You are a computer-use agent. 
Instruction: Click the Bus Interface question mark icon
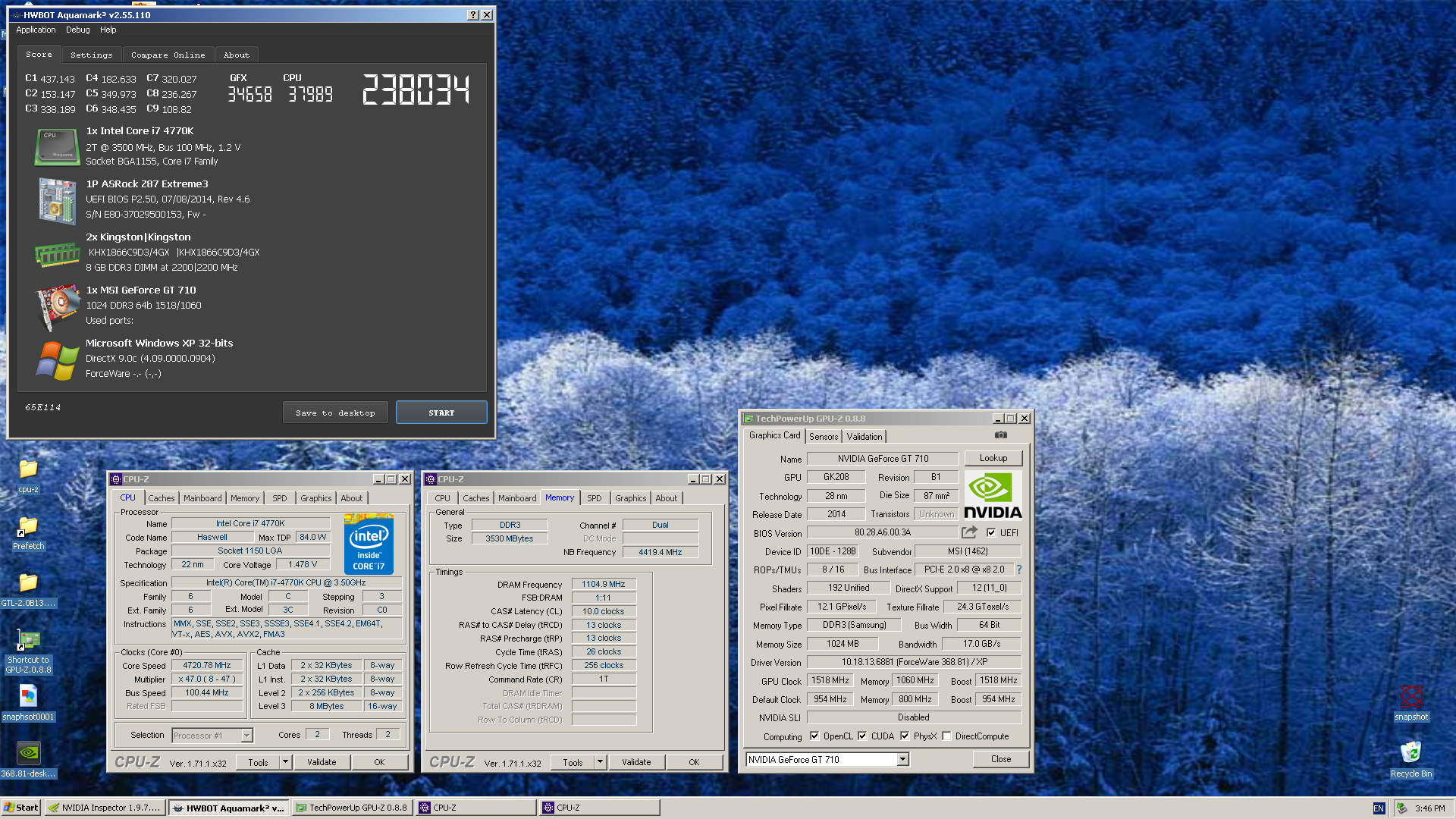[1018, 570]
